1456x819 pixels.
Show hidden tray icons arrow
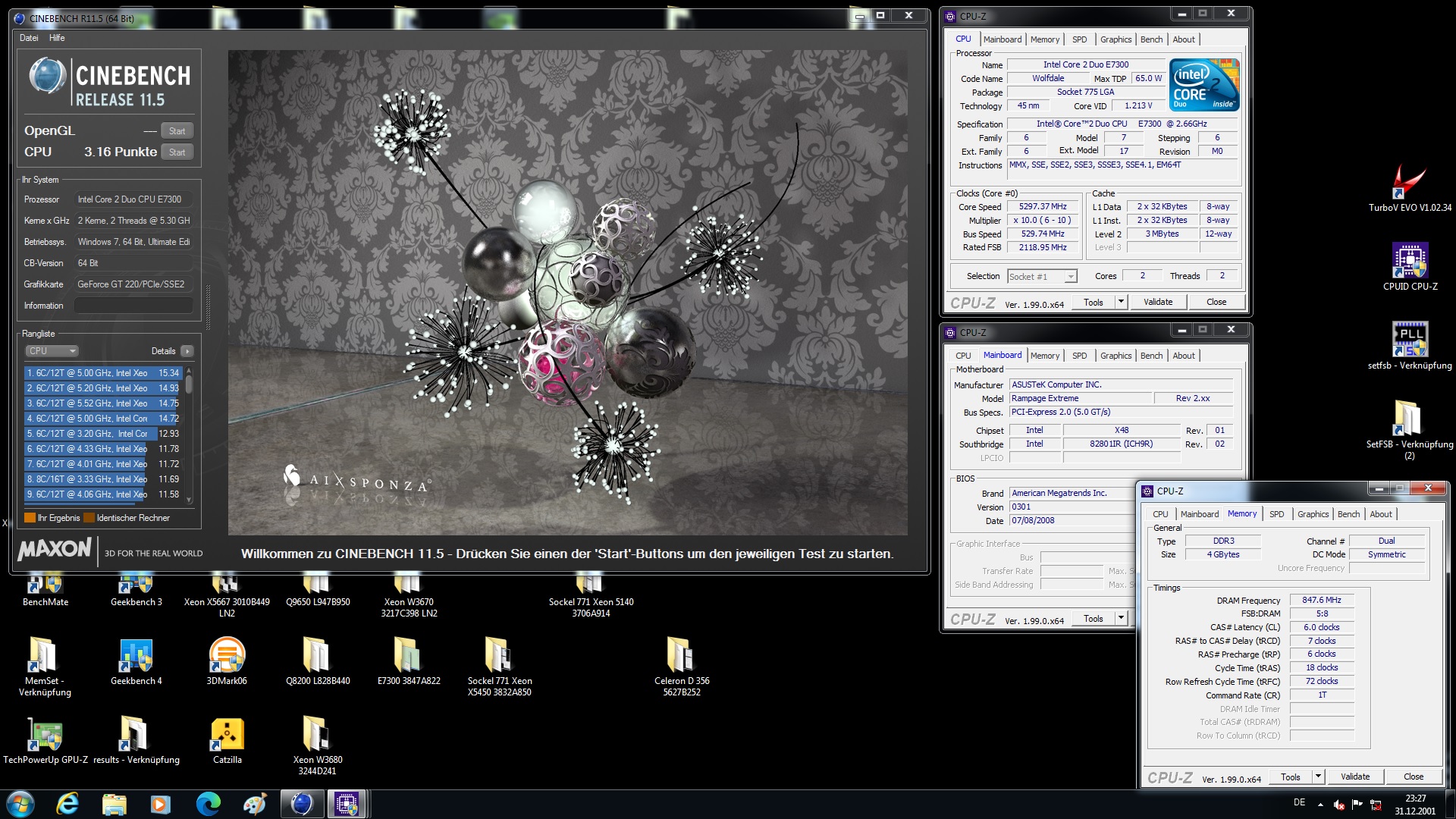[1320, 804]
